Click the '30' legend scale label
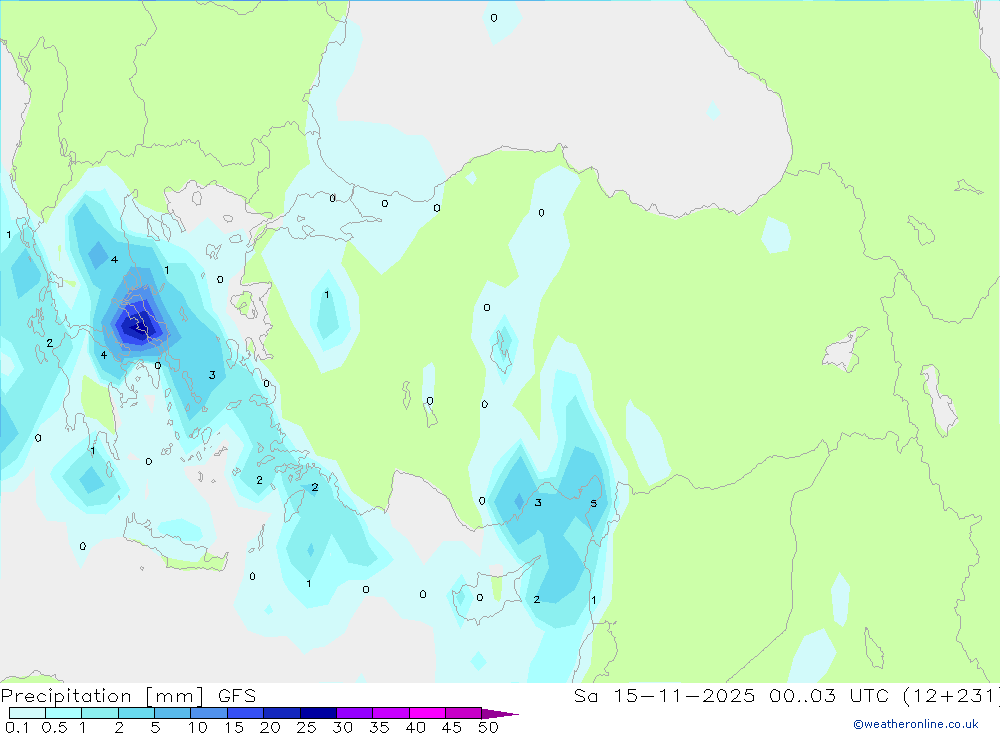 point(342,727)
